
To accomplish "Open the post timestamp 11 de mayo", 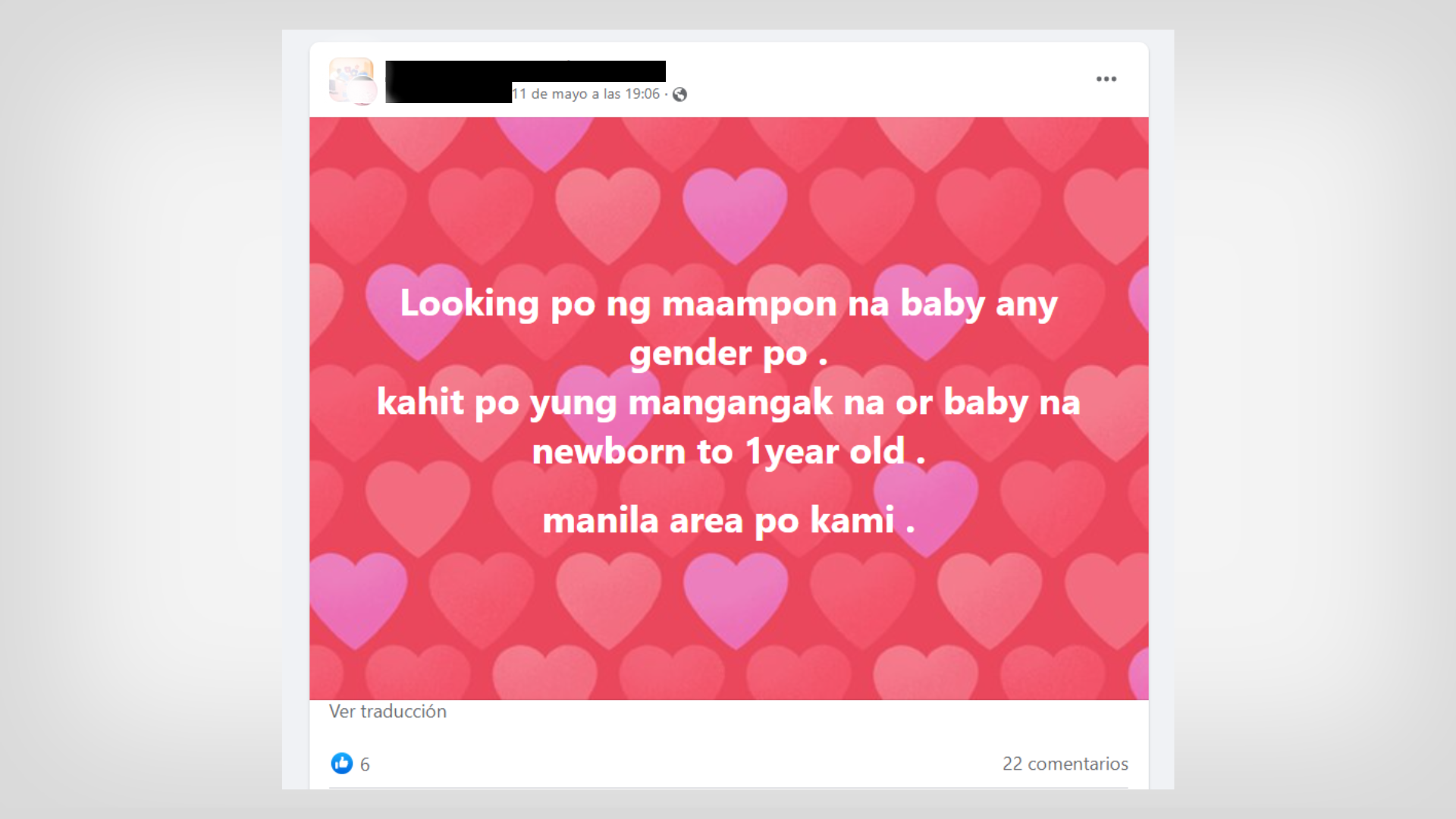I will [585, 94].
